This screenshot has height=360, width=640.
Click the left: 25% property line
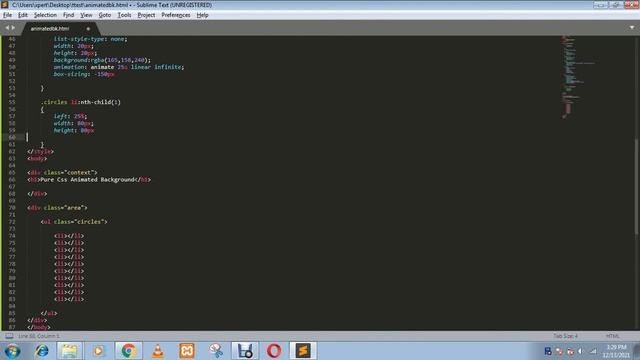70,116
